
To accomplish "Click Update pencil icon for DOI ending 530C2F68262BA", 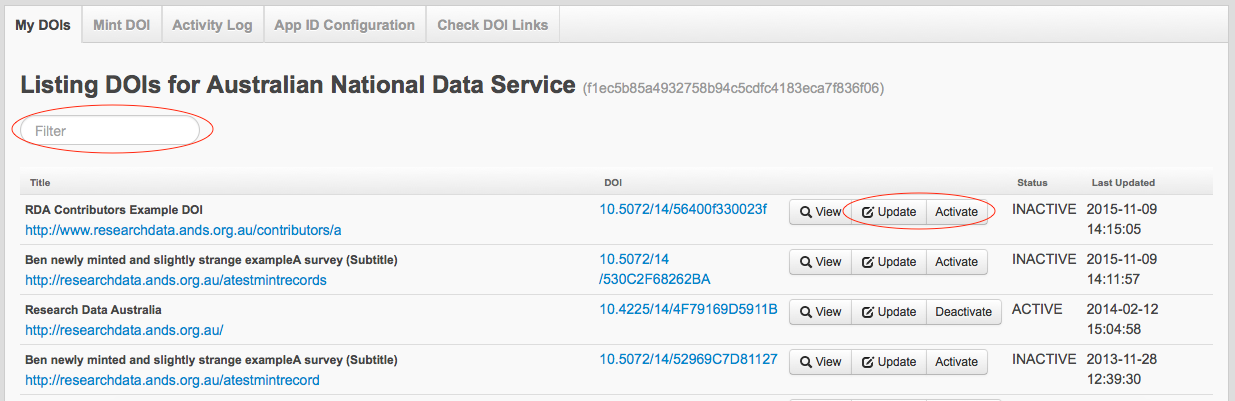I will point(868,262).
